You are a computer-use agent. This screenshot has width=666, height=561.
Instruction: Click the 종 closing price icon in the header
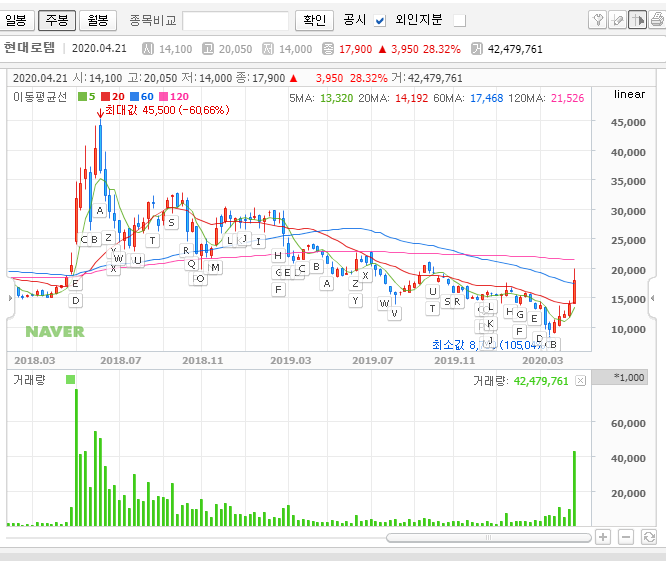[x=328, y=49]
